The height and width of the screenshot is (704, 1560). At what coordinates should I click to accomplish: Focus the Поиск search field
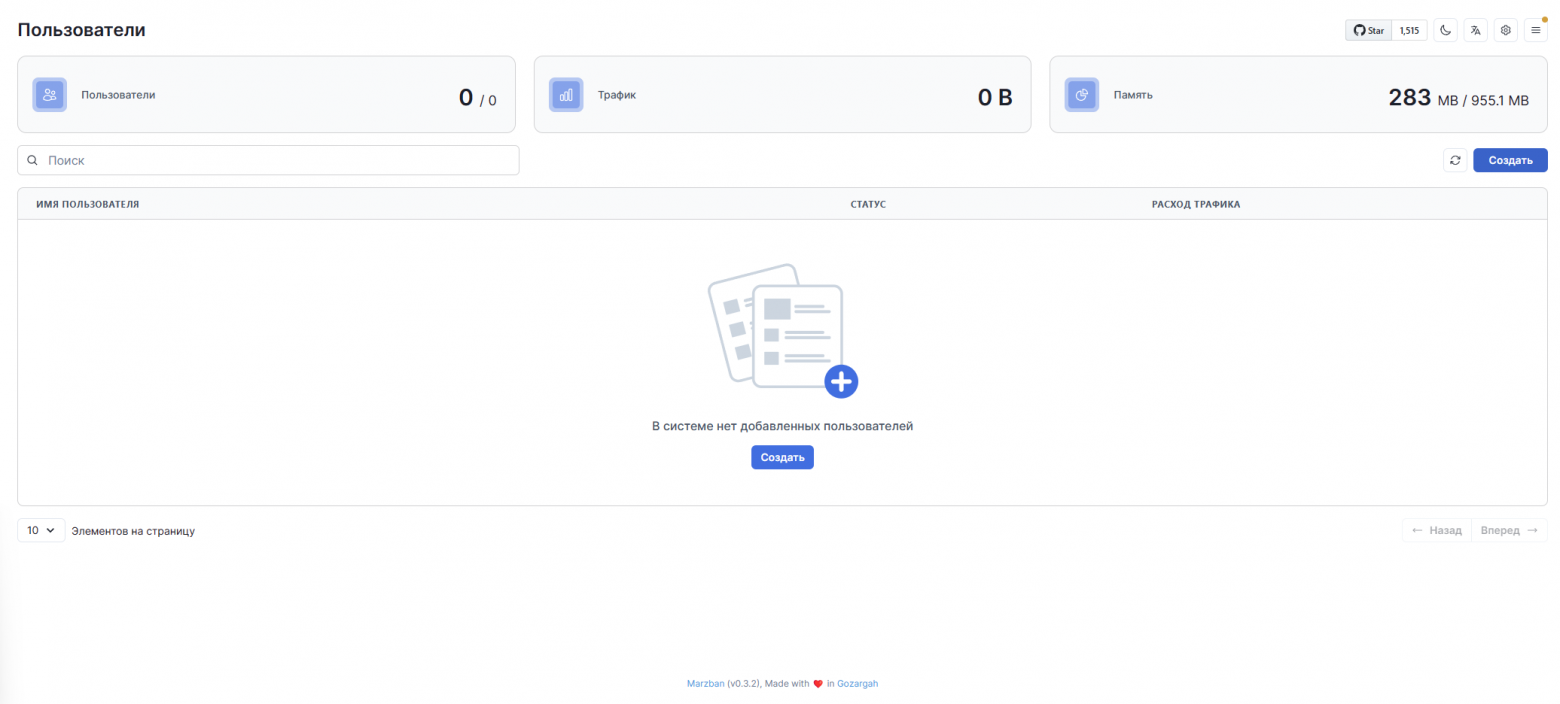tap(280, 160)
